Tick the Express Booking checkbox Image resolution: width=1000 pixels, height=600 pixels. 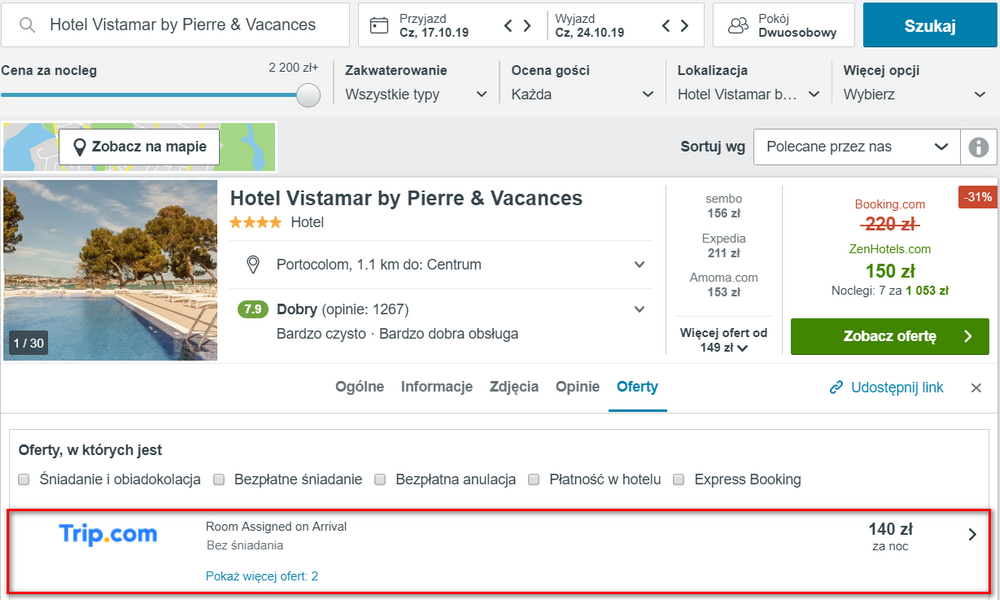(x=679, y=480)
